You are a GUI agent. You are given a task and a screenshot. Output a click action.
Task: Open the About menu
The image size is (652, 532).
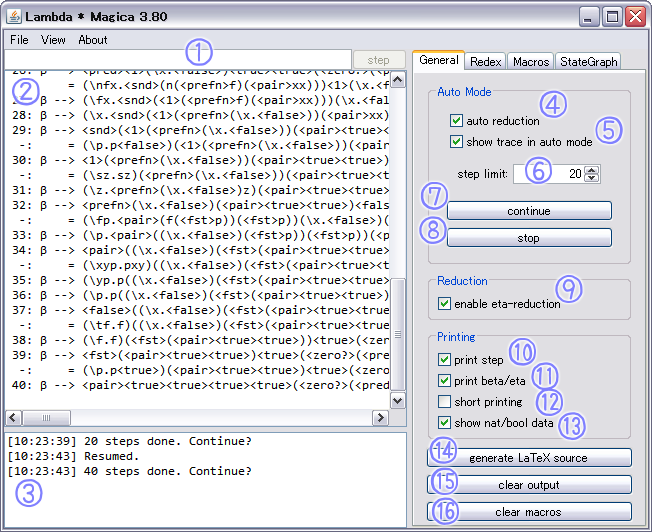[93, 40]
